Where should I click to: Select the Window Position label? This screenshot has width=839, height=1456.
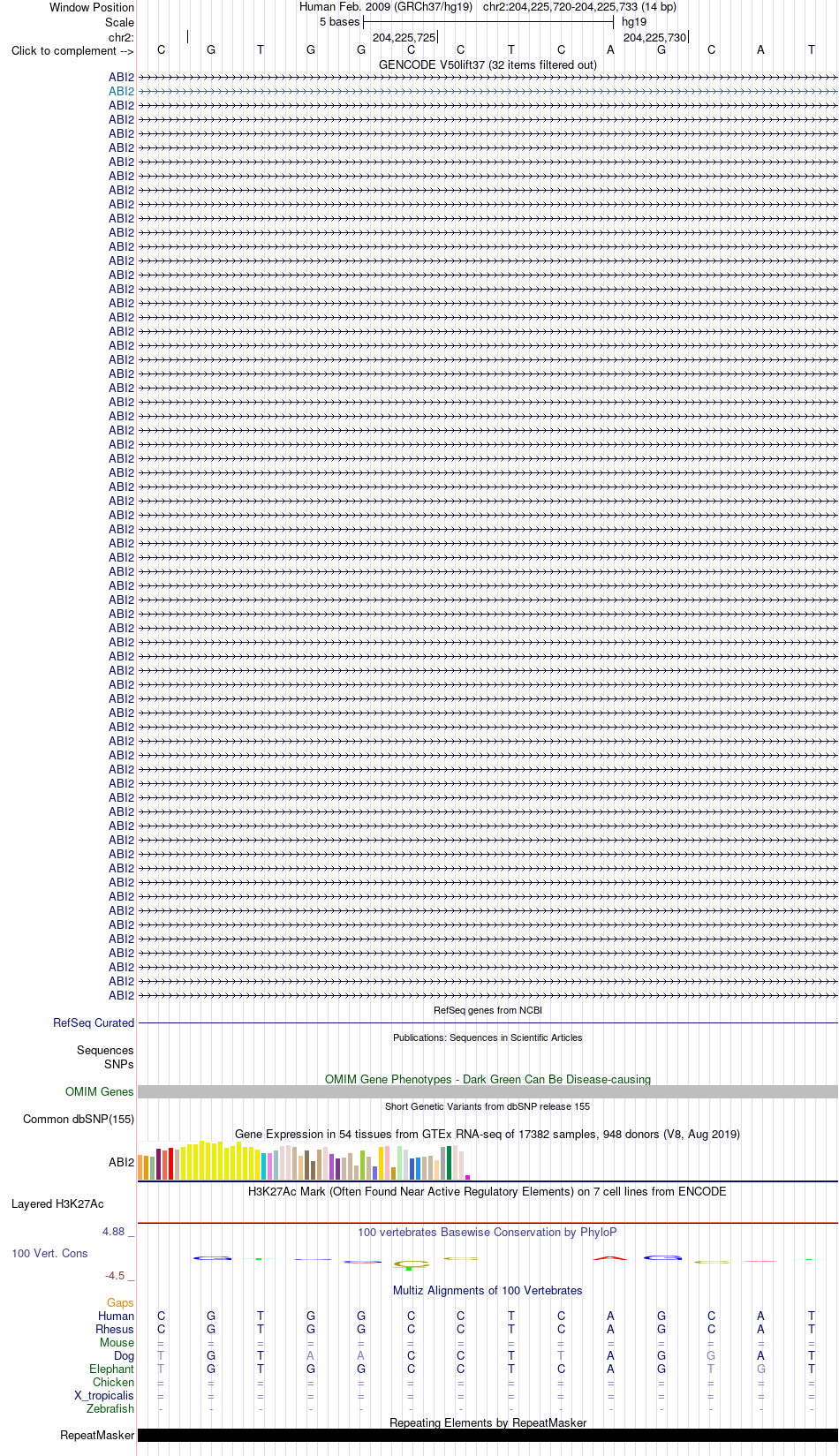click(92, 7)
